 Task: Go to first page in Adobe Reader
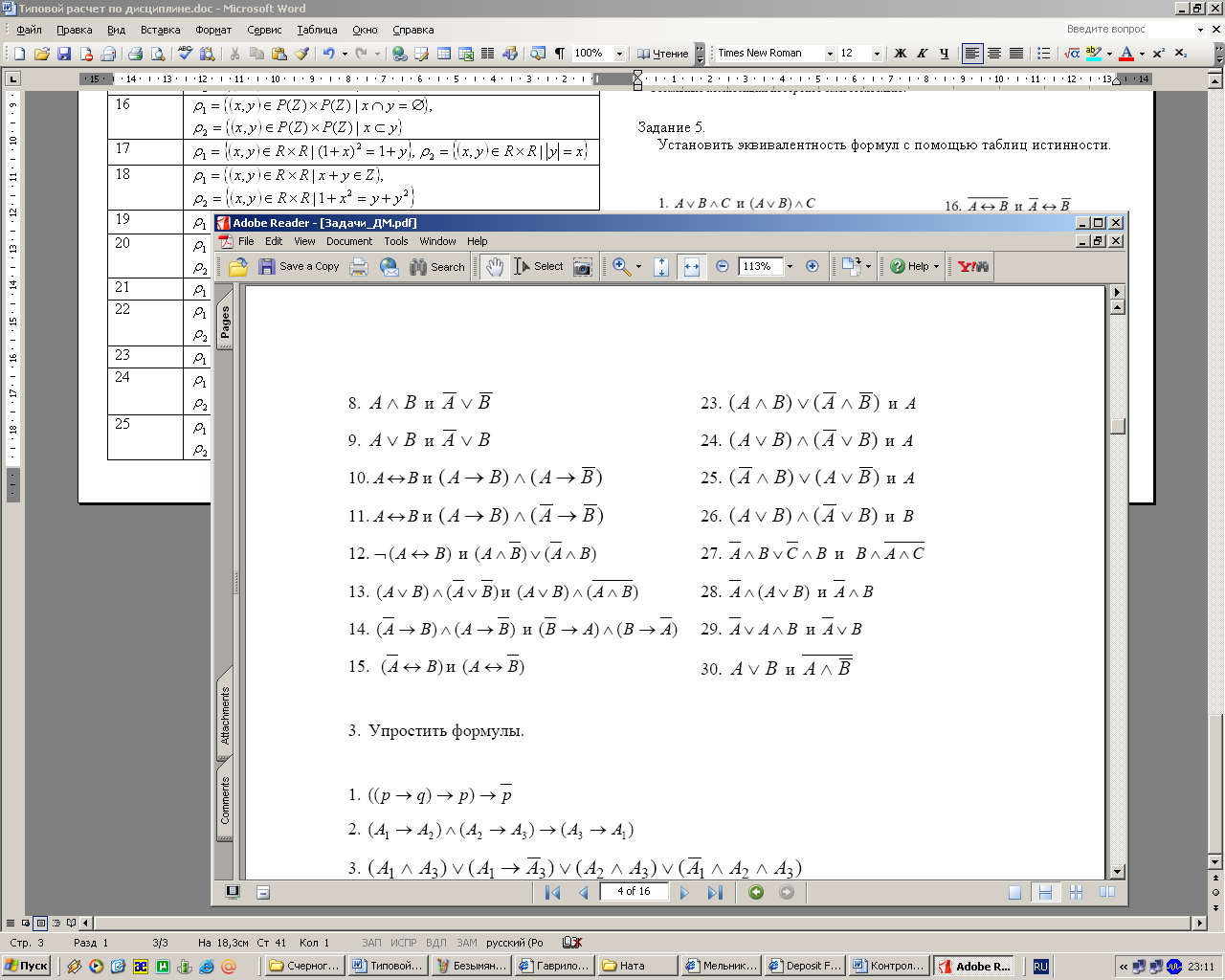point(552,892)
